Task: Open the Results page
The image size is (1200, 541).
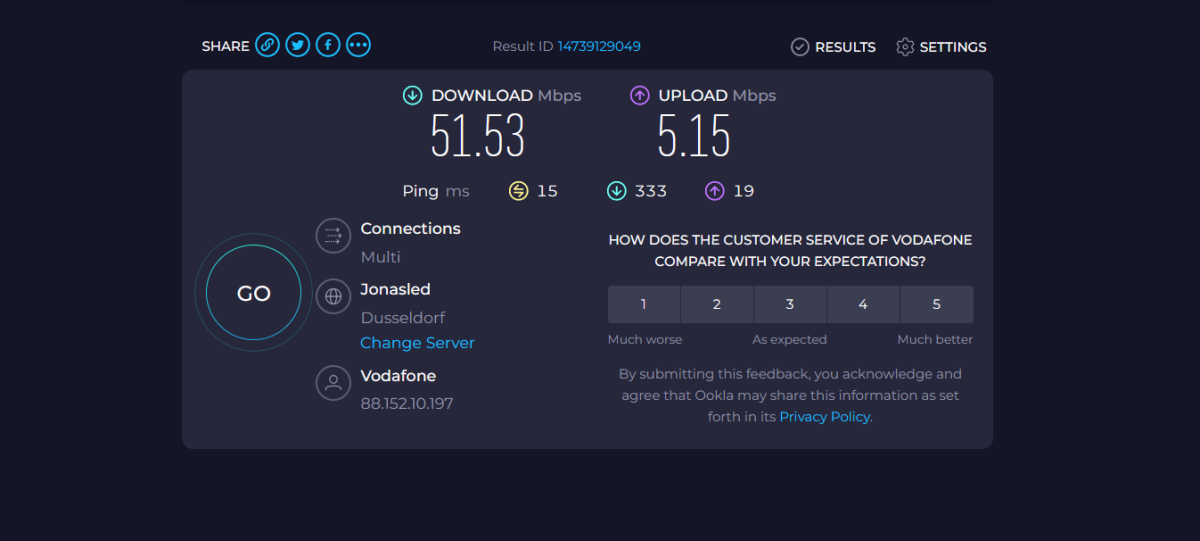Action: tap(833, 47)
